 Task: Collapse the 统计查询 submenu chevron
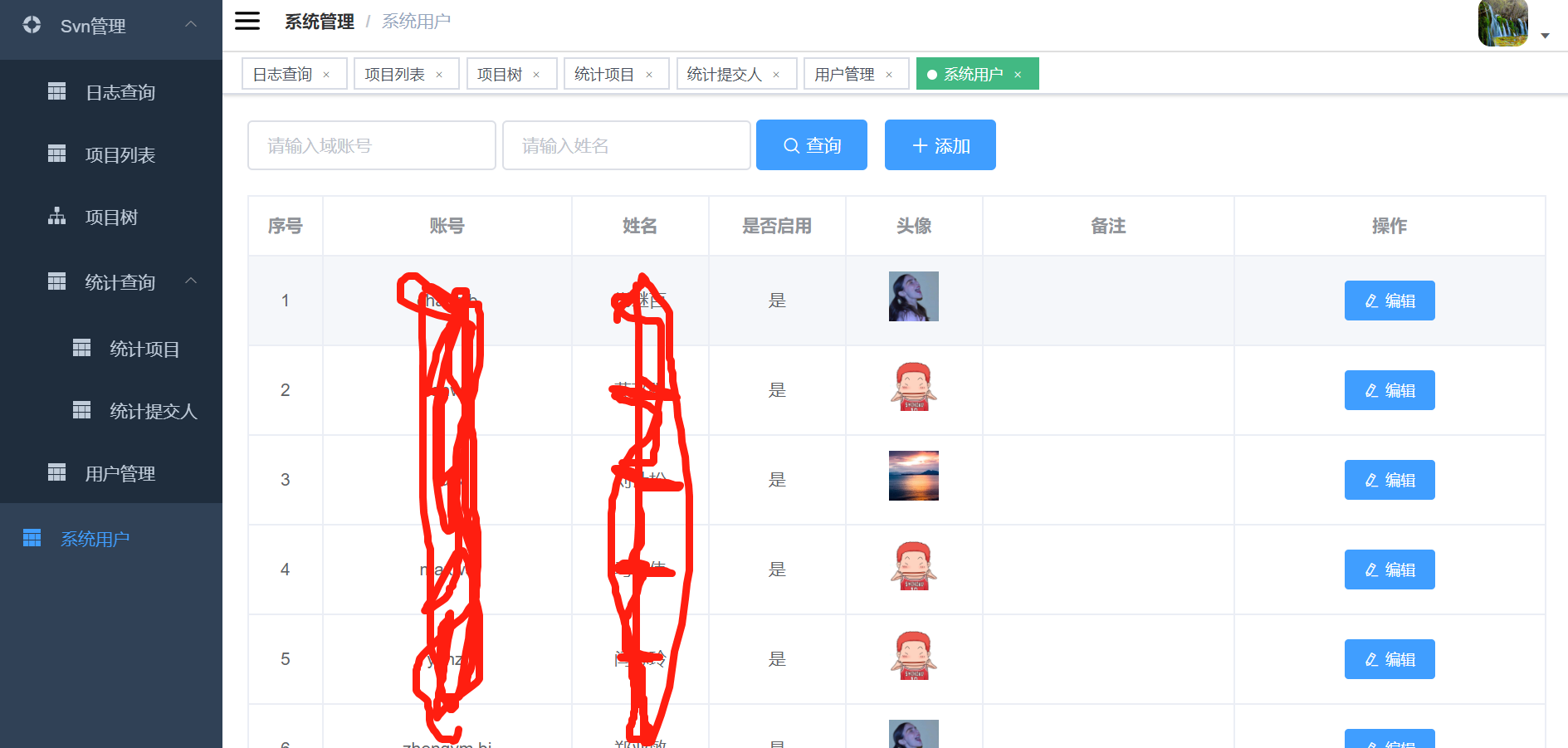191,281
